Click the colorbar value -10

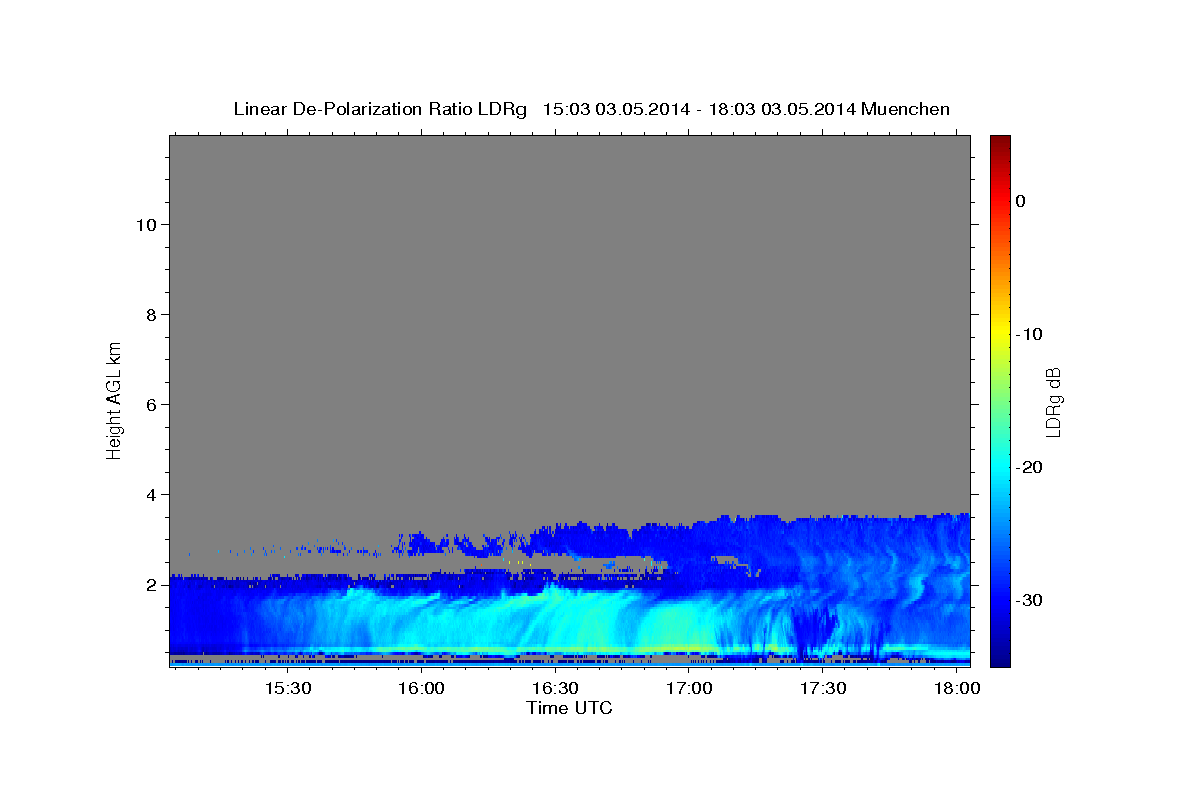pos(1029,334)
